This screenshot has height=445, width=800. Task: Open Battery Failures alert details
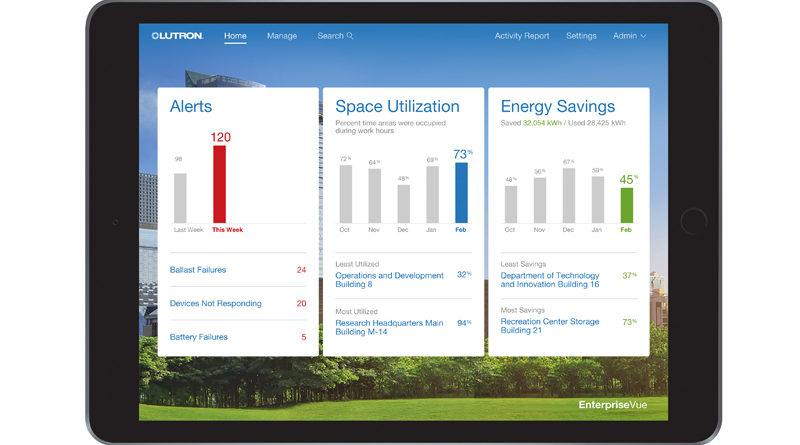pyautogui.click(x=199, y=337)
